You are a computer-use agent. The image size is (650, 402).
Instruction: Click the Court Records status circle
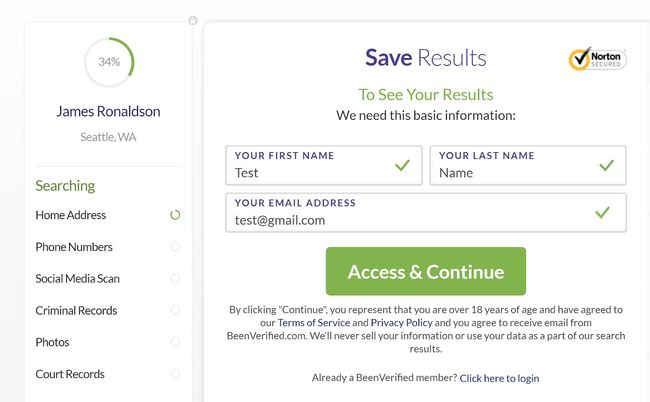coord(175,374)
